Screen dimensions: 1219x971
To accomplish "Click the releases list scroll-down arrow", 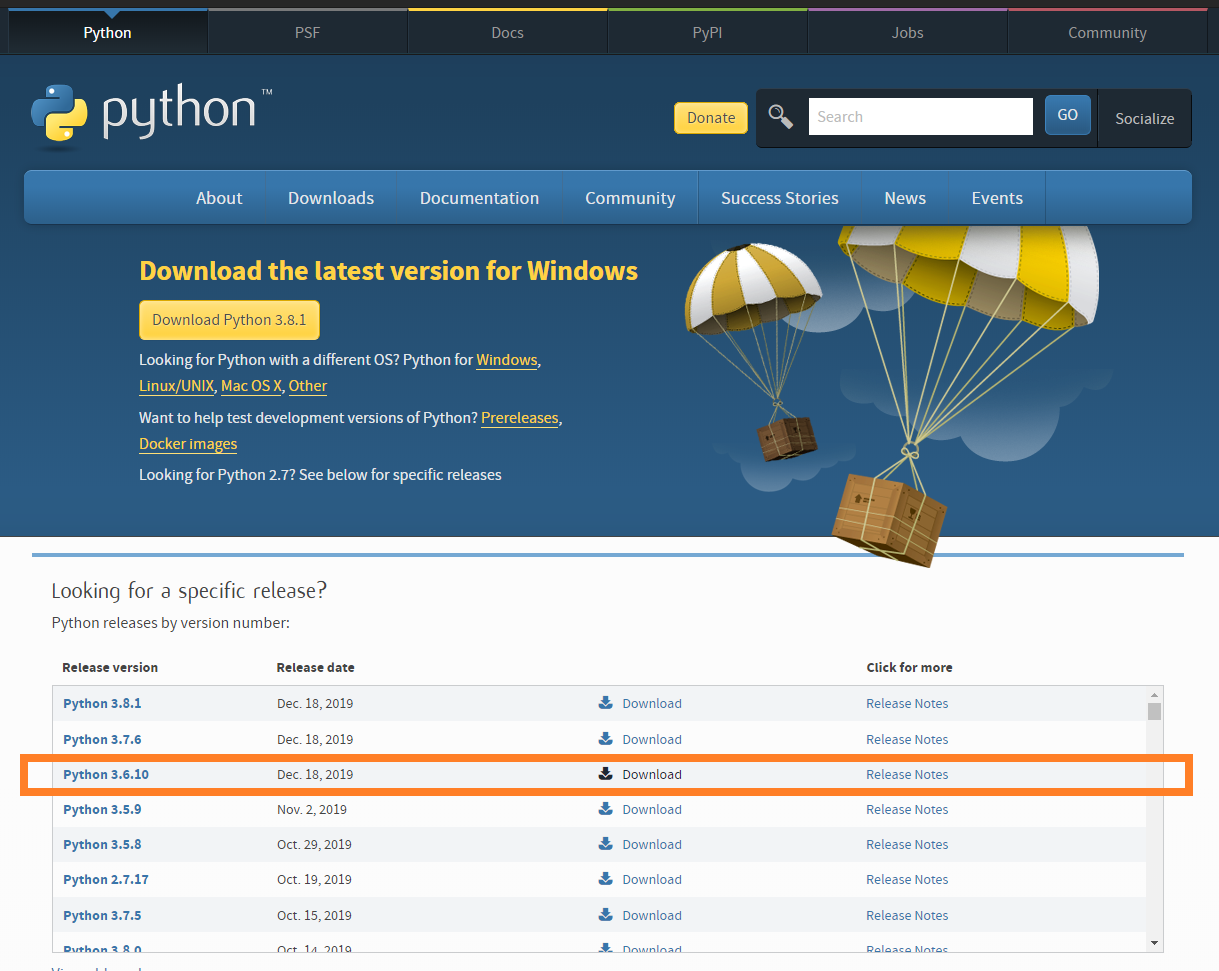I will 1154,943.
